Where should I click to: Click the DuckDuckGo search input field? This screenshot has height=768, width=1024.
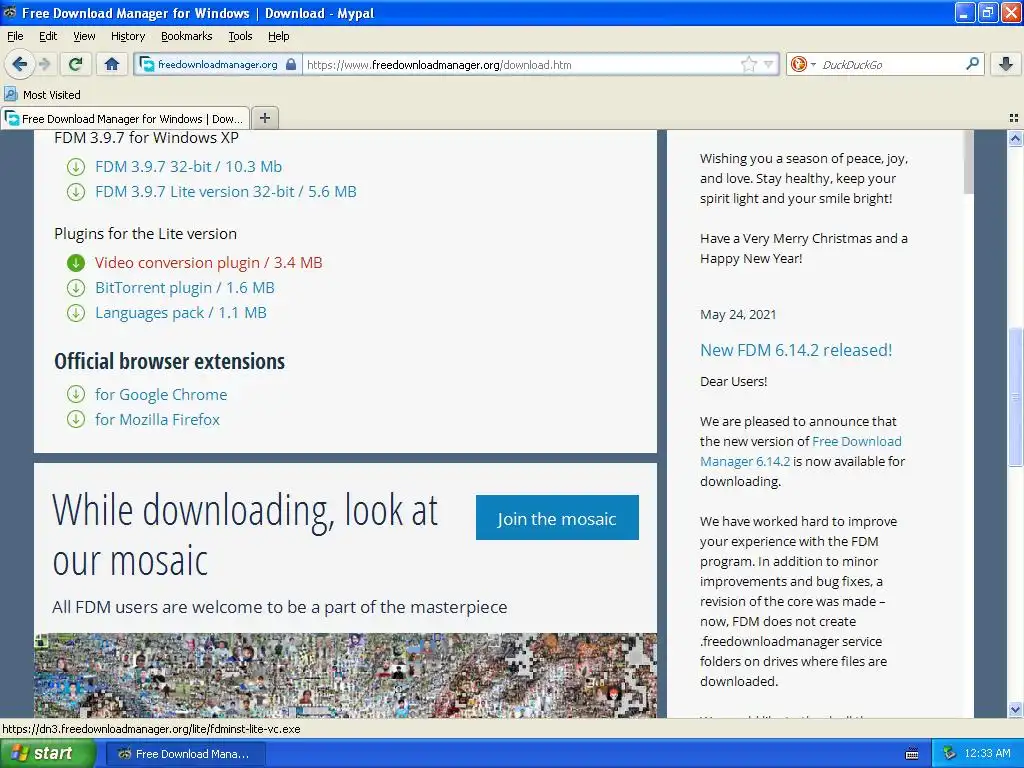[x=891, y=65]
